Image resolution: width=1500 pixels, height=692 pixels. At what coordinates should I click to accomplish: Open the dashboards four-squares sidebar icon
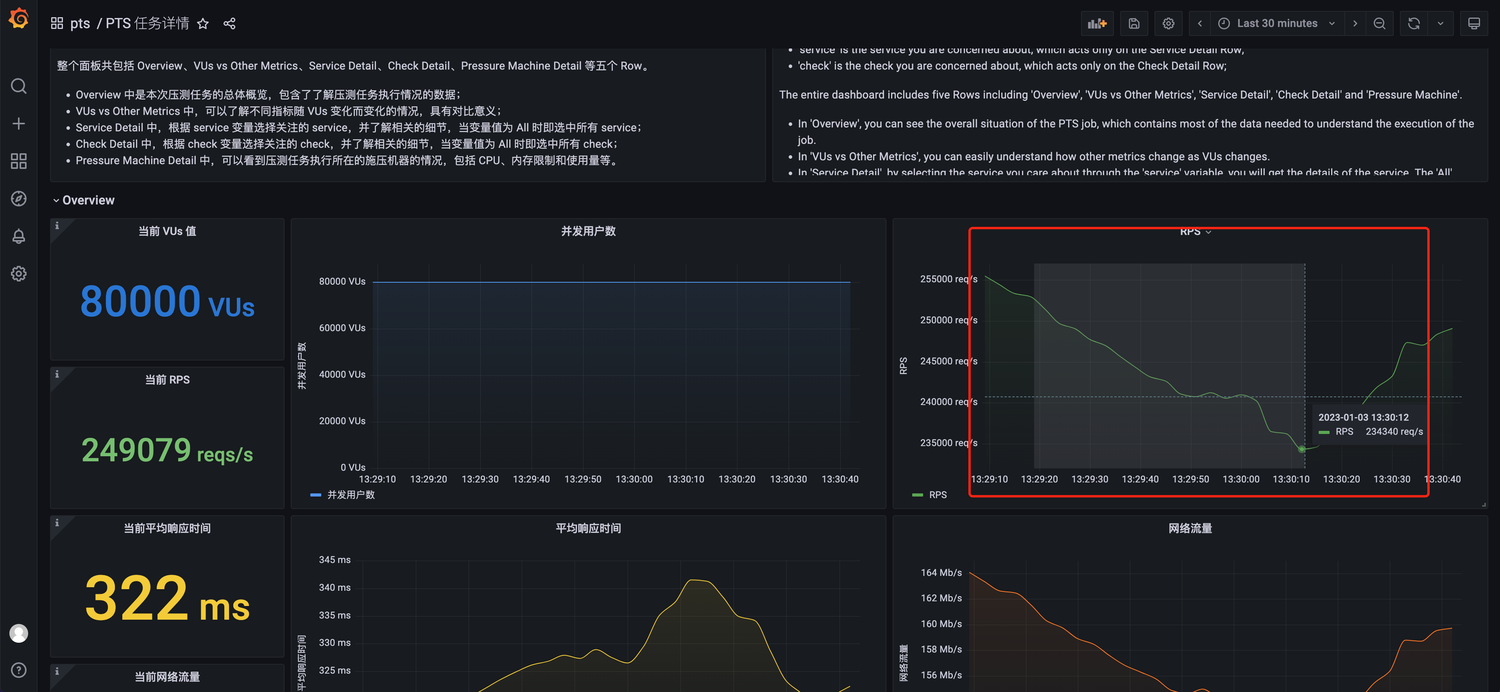pyautogui.click(x=18, y=161)
